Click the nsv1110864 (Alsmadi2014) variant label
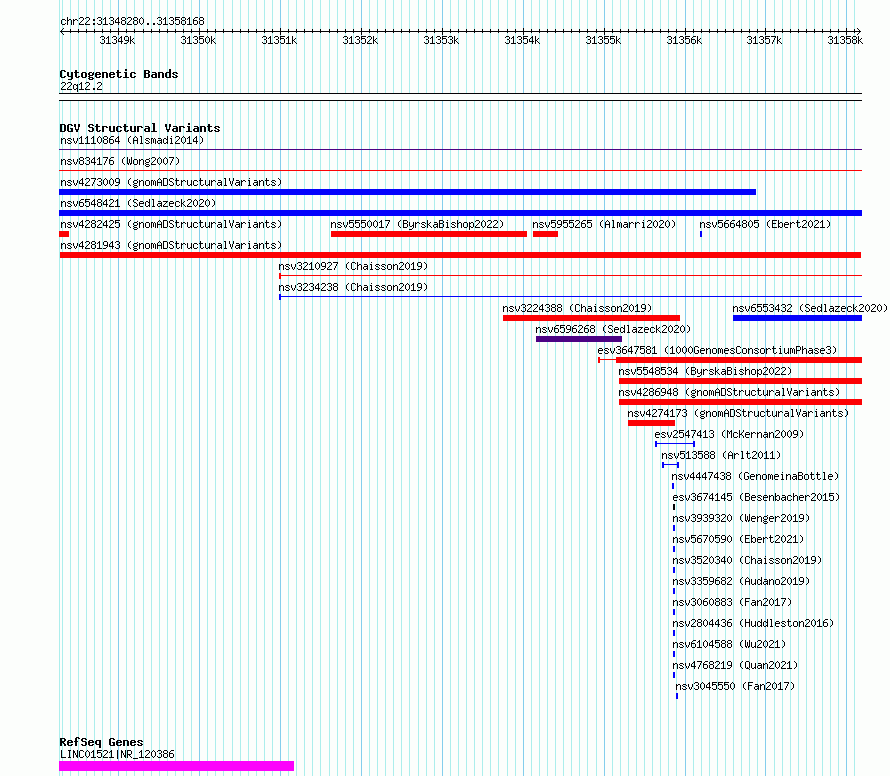This screenshot has height=776, width=890. coord(132,140)
